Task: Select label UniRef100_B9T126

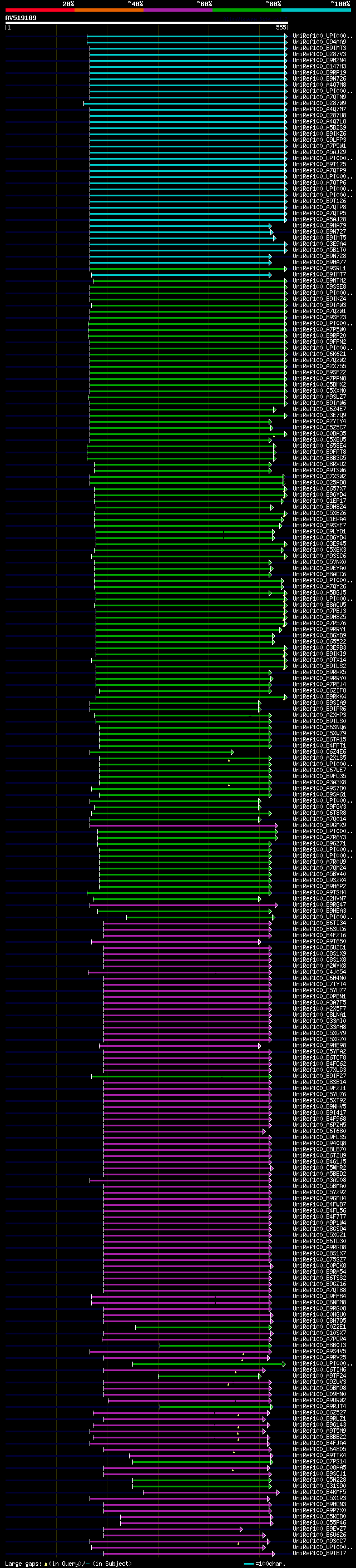Action: tap(319, 201)
